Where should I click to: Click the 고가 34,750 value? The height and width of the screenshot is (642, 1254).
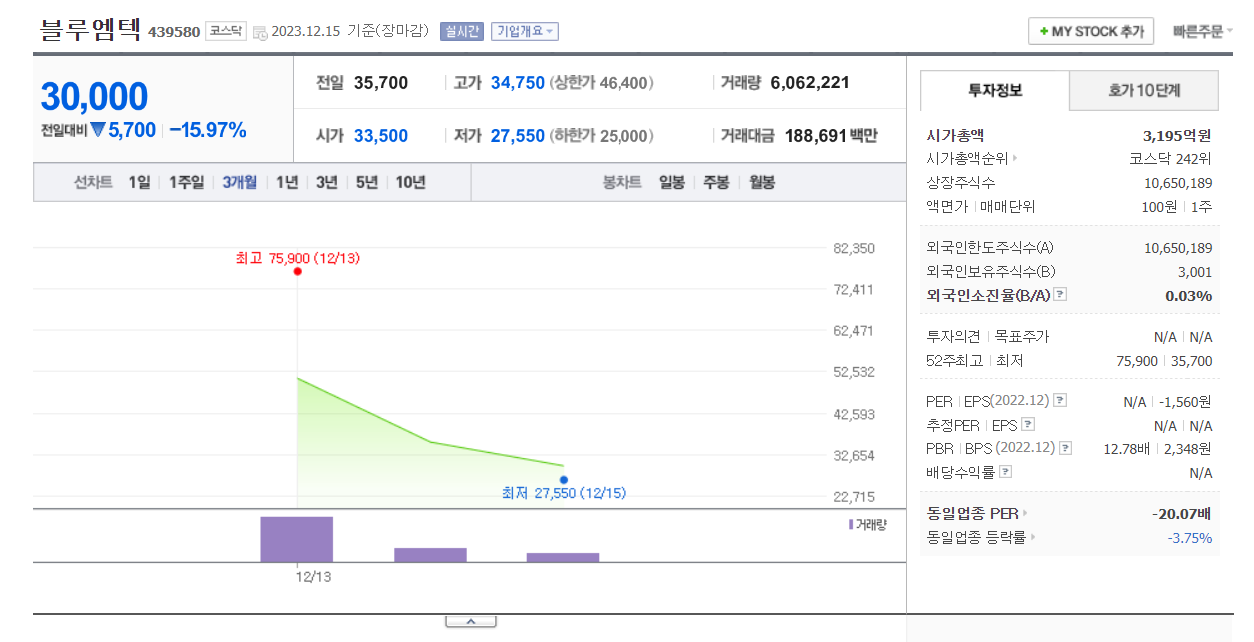518,83
